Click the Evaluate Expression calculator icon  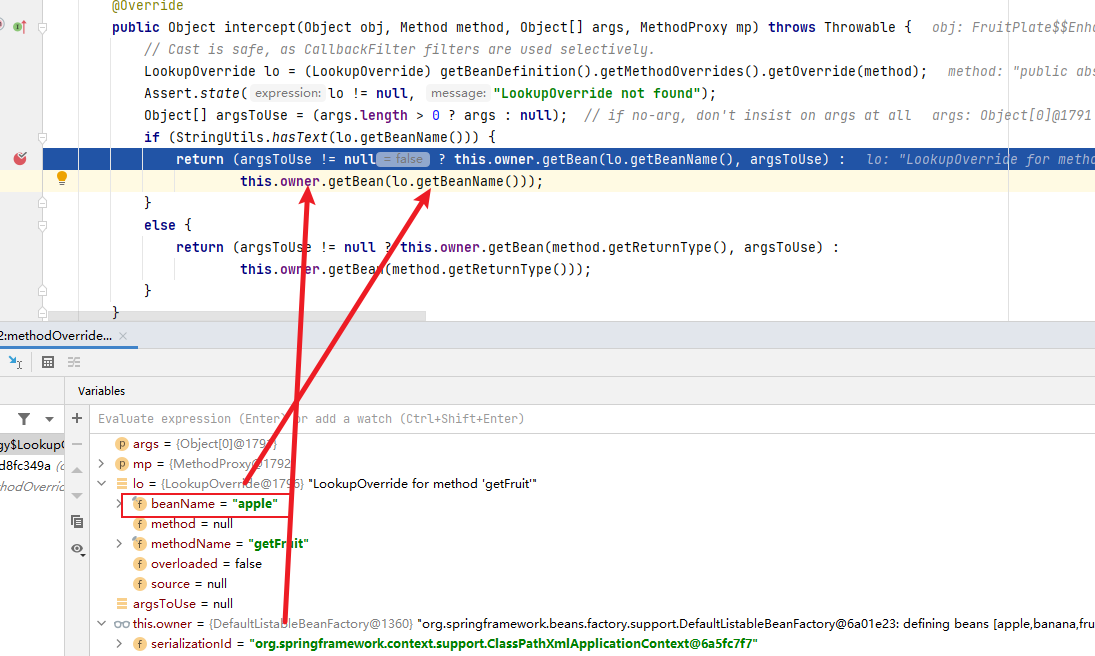coord(47,362)
